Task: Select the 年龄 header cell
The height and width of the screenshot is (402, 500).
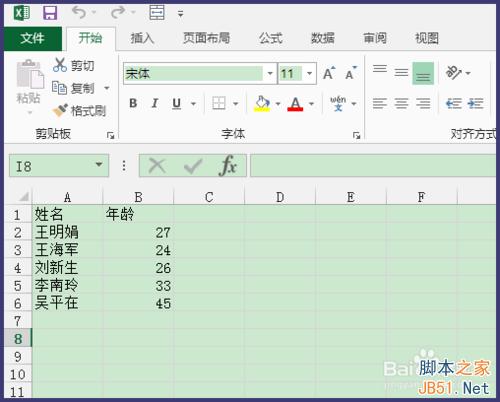Action: tap(138, 214)
